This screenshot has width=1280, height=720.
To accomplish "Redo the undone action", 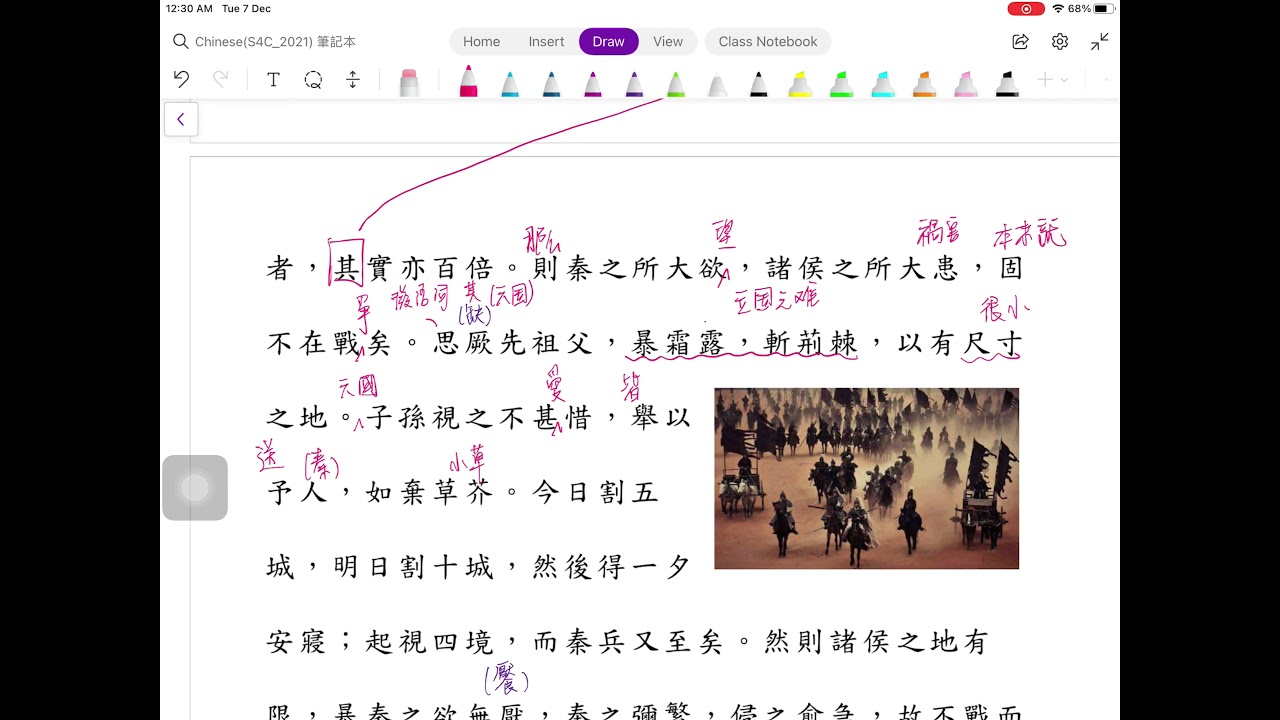I will [x=221, y=79].
